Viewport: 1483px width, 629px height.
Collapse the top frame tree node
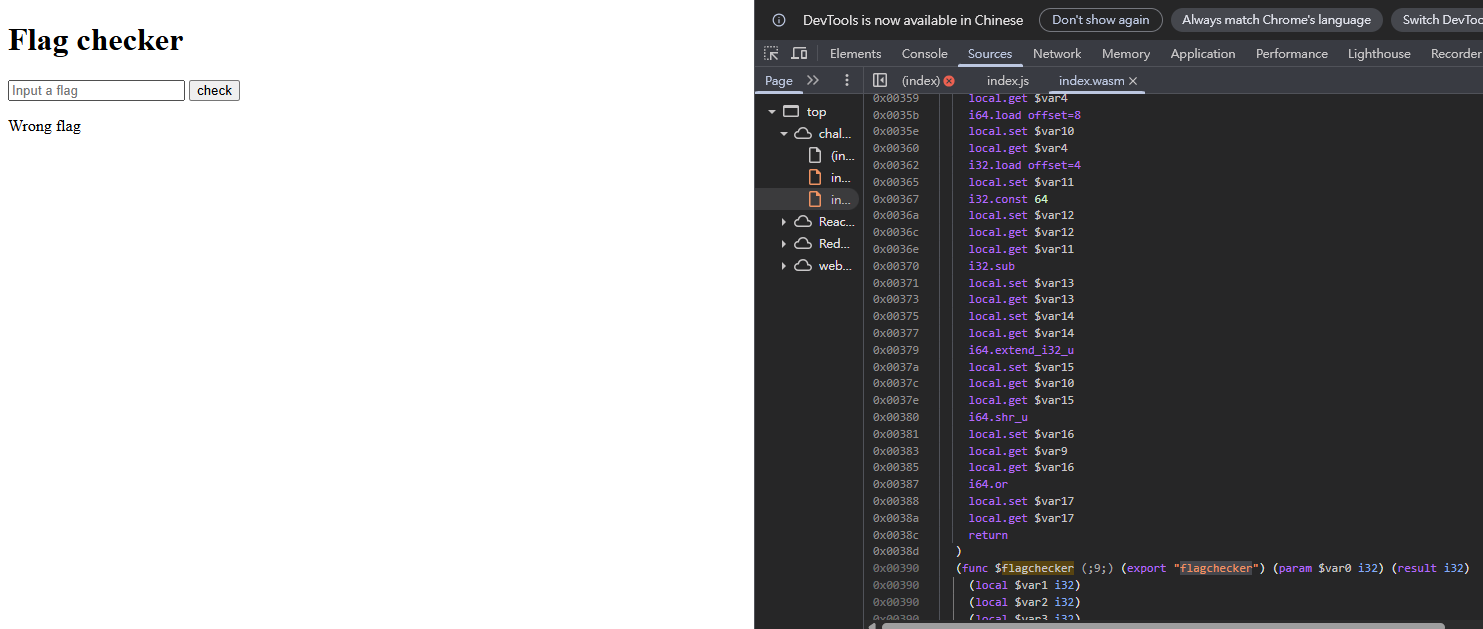(772, 112)
